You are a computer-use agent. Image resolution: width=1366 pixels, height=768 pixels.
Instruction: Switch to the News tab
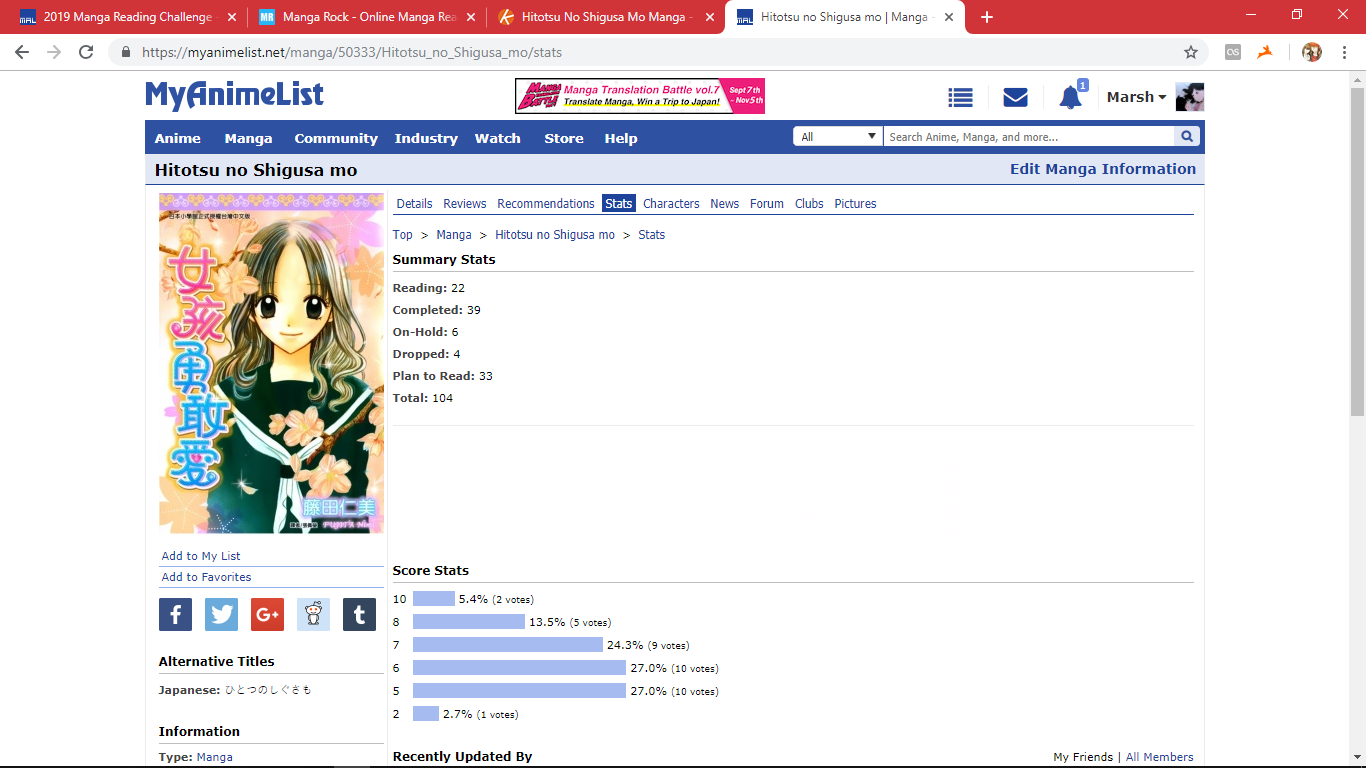tap(725, 203)
